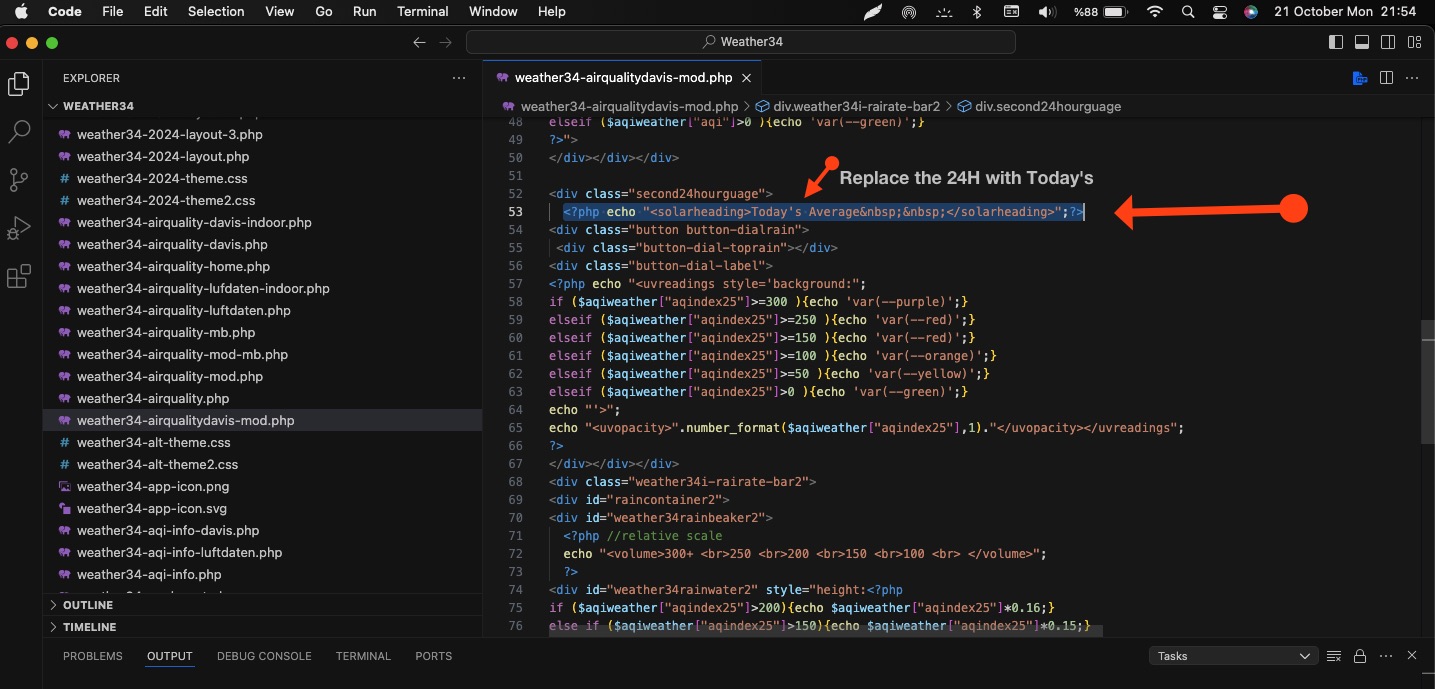Go back using the navigation arrow
The width and height of the screenshot is (1435, 689).
420,42
